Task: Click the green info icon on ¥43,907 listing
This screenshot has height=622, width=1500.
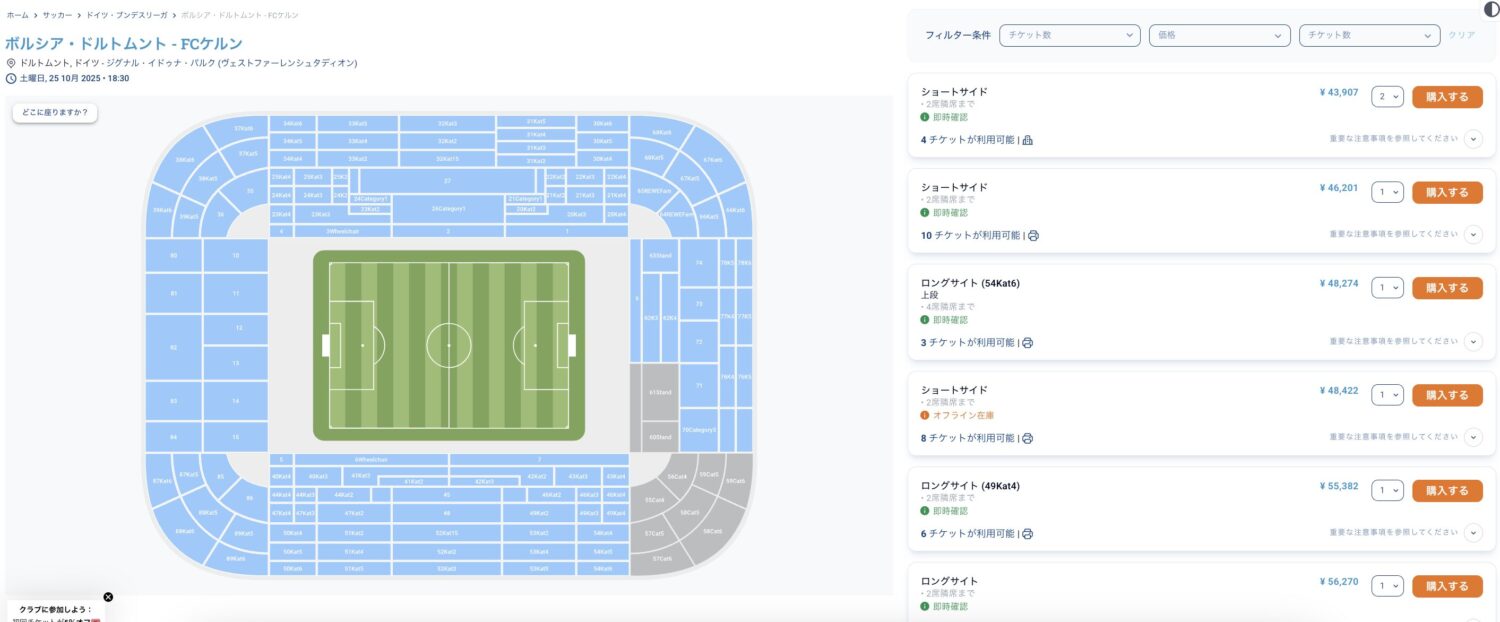Action: (925, 117)
